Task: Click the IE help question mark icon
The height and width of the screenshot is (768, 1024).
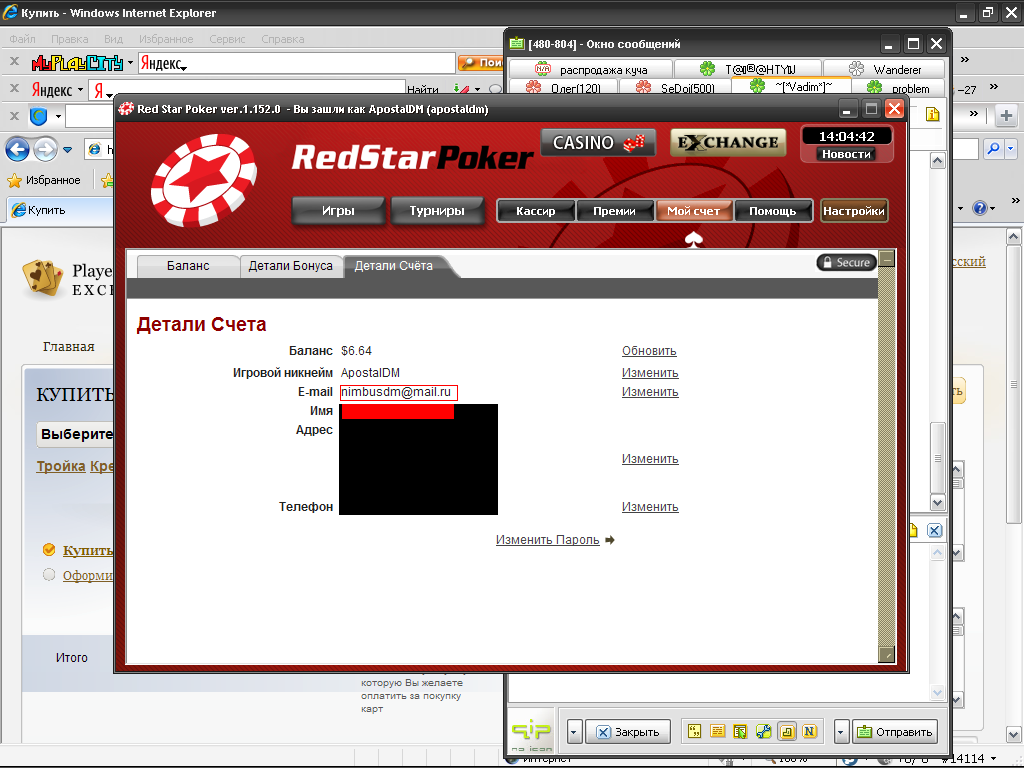Action: 980,208
